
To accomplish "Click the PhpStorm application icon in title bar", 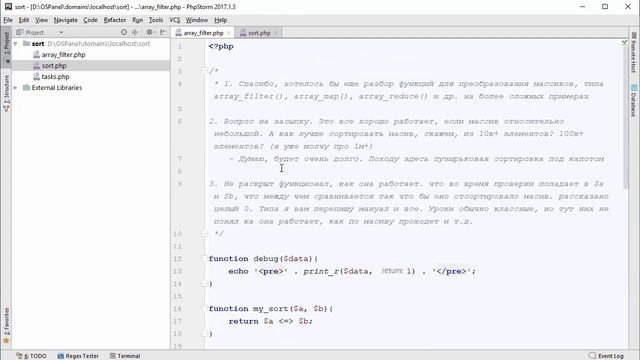I will [x=8, y=7].
